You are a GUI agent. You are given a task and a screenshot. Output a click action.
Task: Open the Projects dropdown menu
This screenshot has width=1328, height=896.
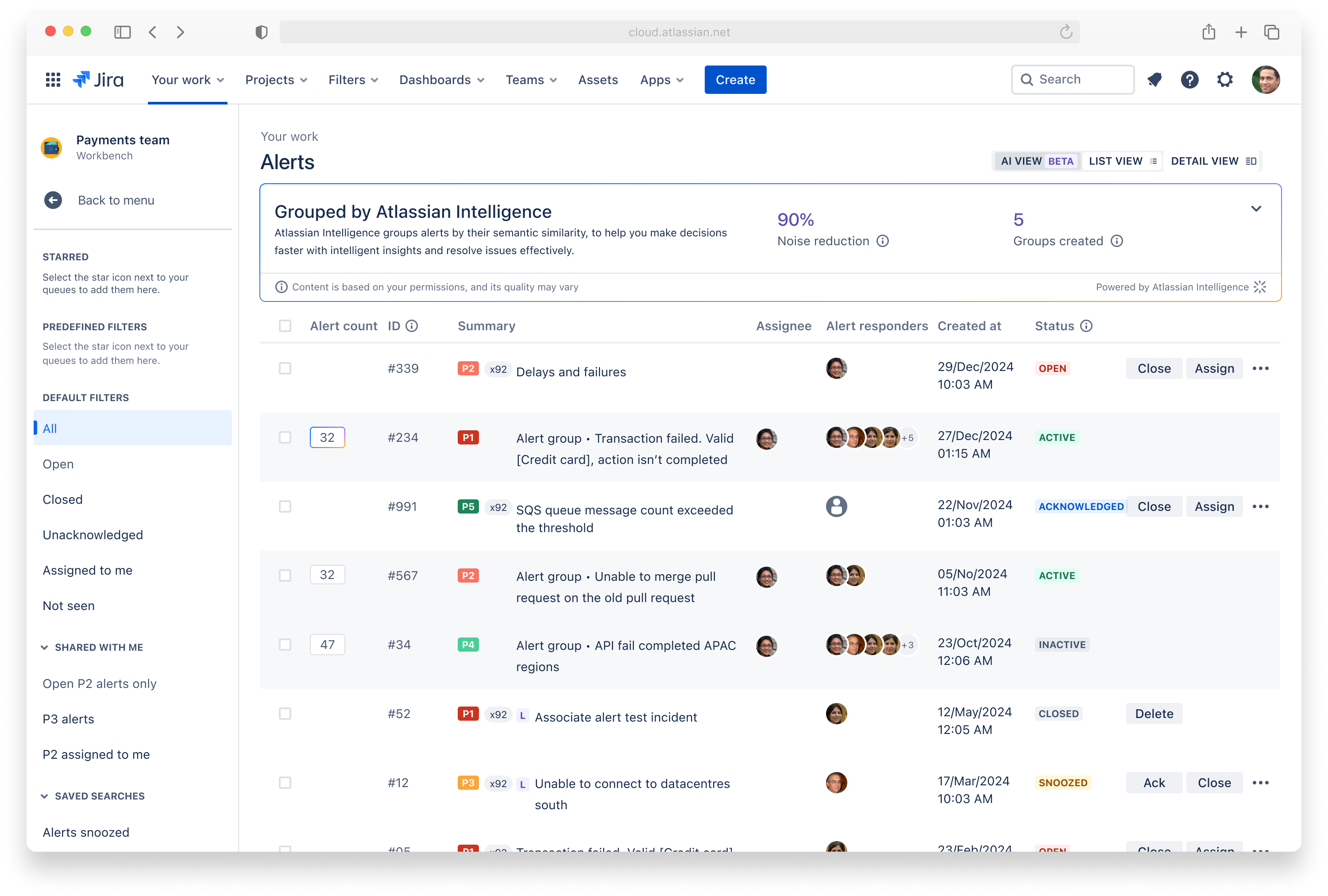276,79
